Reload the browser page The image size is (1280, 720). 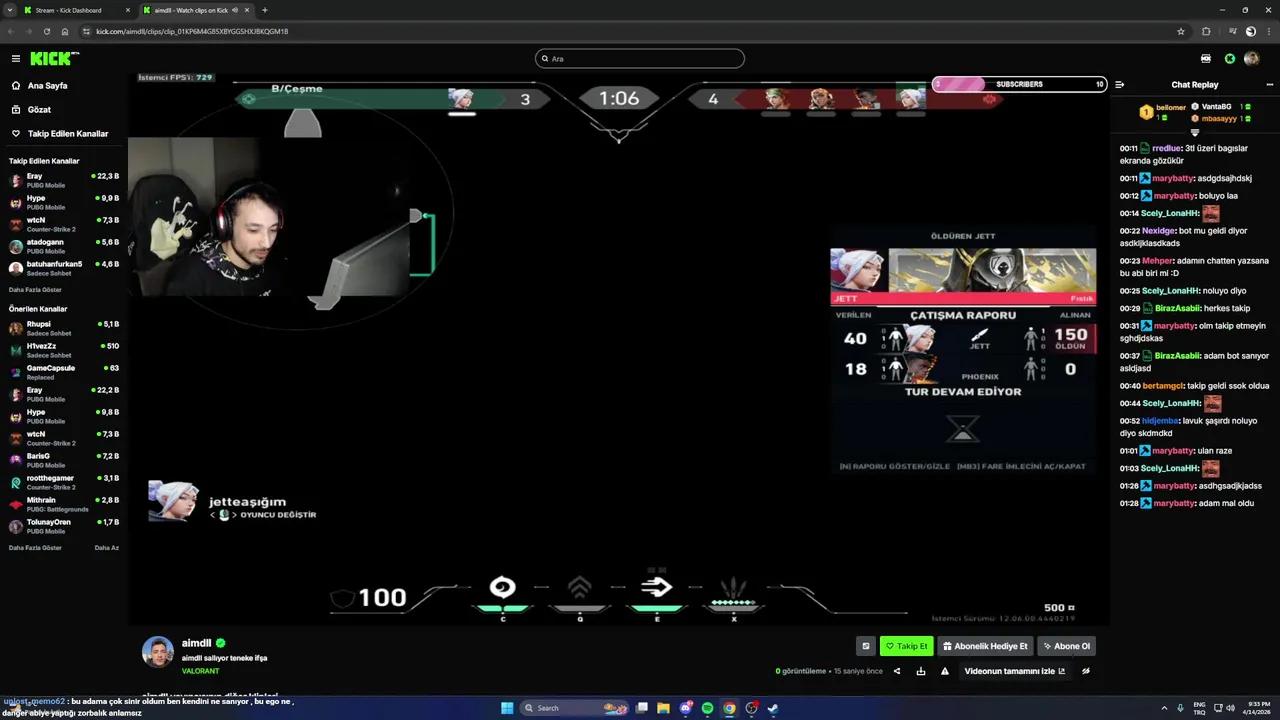coord(46,31)
